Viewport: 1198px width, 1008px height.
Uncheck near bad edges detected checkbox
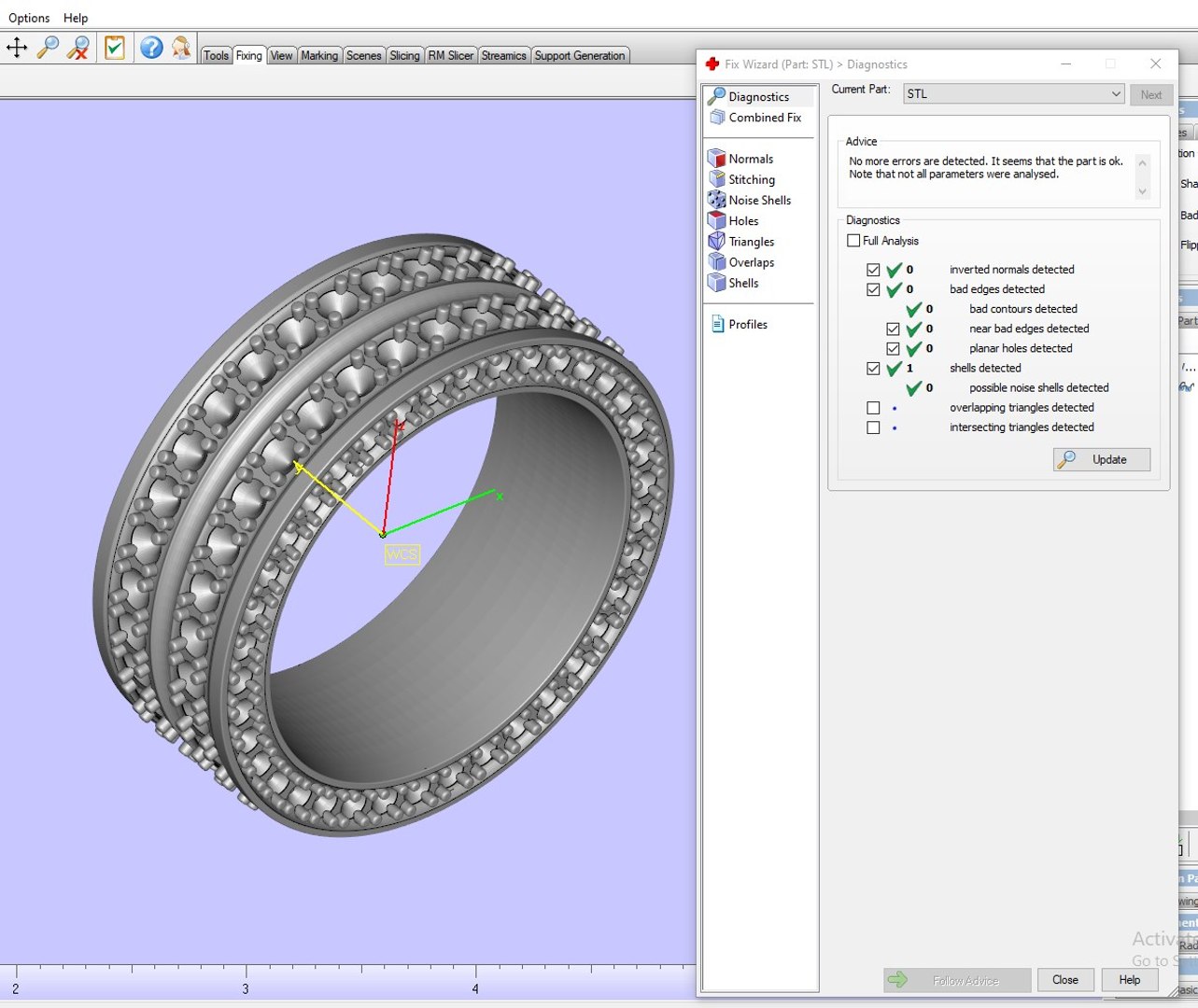(893, 329)
